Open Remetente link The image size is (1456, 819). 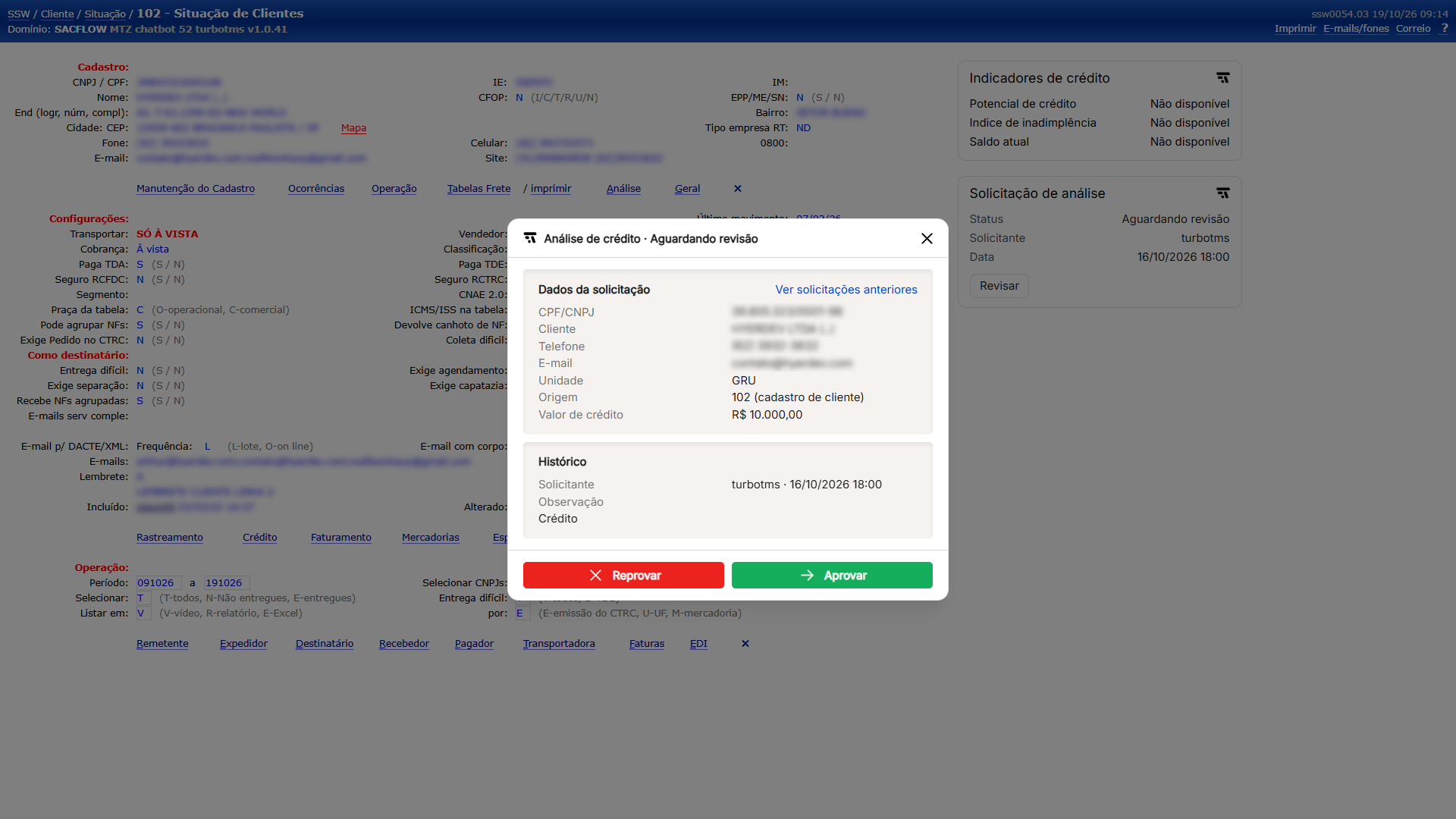point(162,644)
